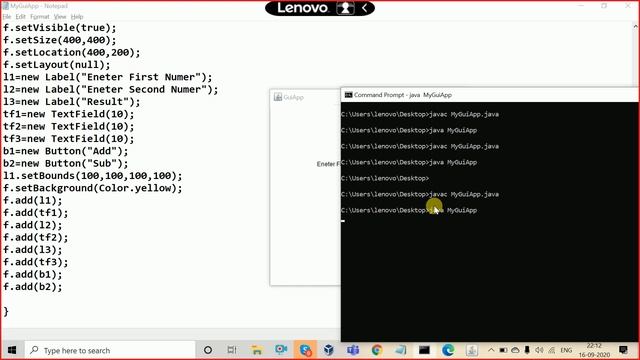
Task: Open Microsoft Edge from the taskbar
Action: click(x=448, y=350)
